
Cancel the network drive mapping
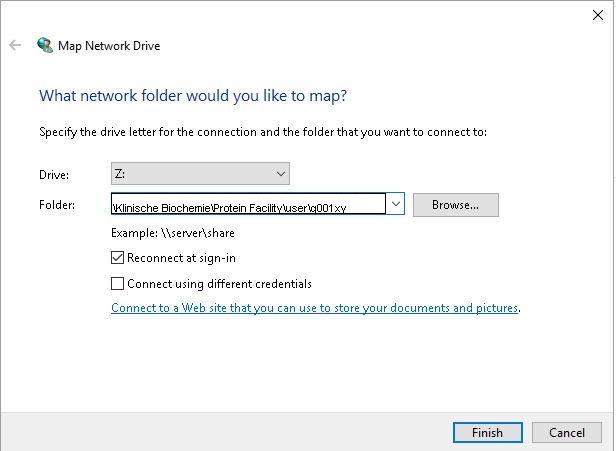[566, 433]
